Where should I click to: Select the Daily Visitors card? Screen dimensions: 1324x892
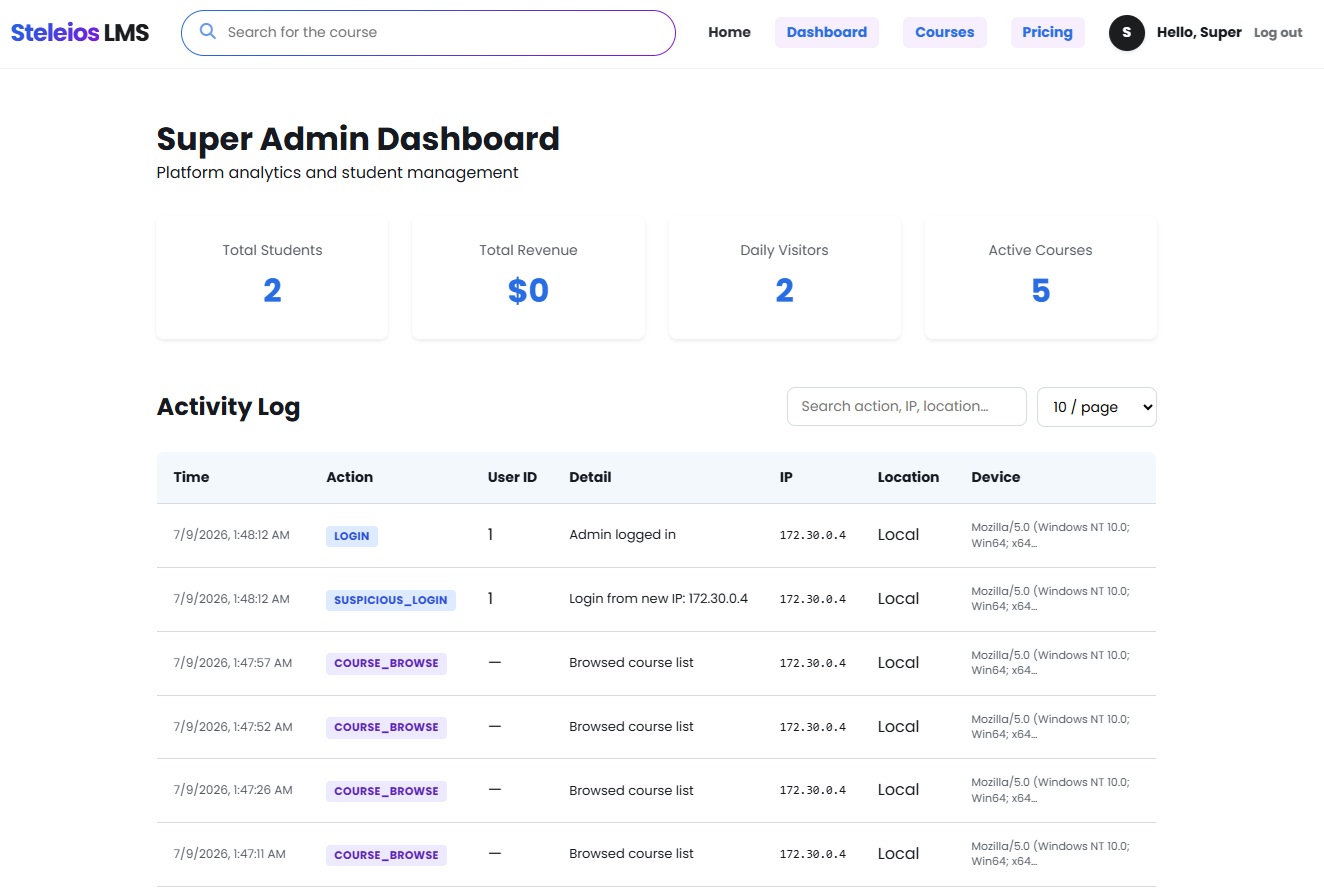pos(785,277)
